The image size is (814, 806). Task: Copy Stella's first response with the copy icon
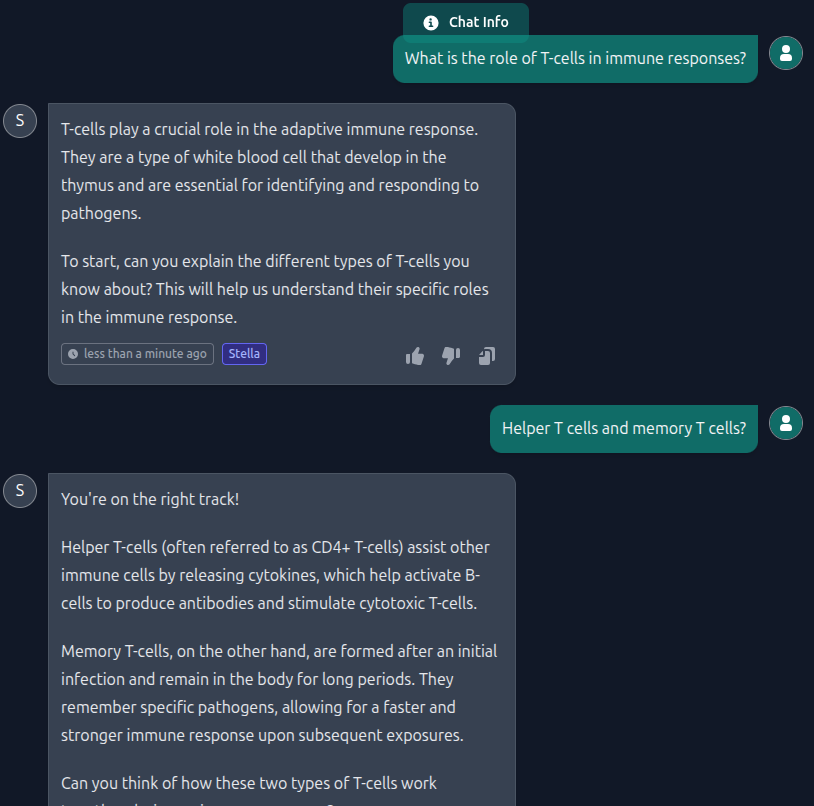pos(486,356)
